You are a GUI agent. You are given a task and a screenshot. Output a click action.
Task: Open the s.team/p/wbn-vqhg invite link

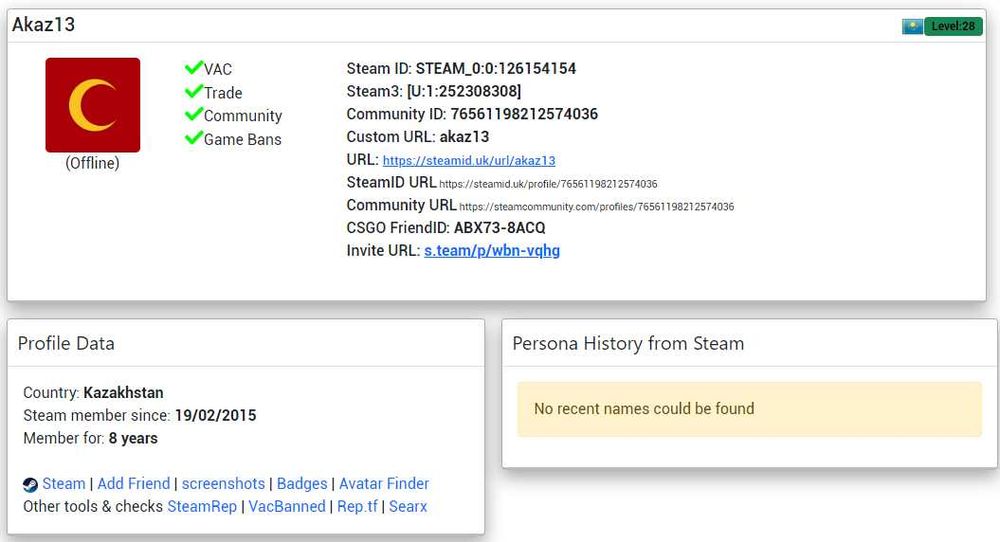click(x=492, y=251)
